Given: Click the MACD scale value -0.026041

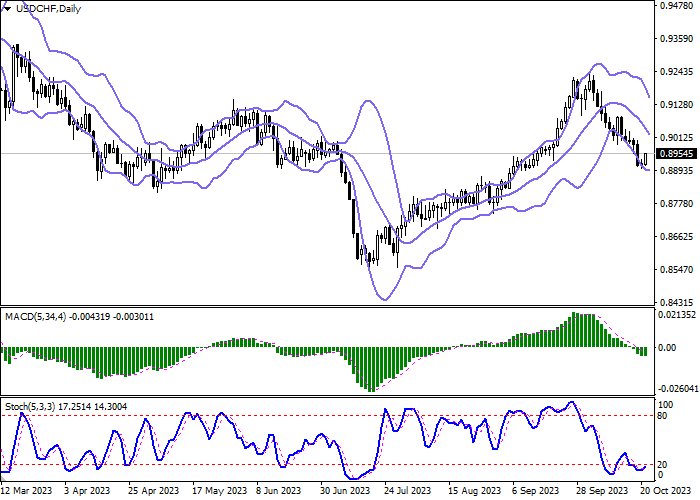Looking at the screenshot, I should [x=678, y=389].
